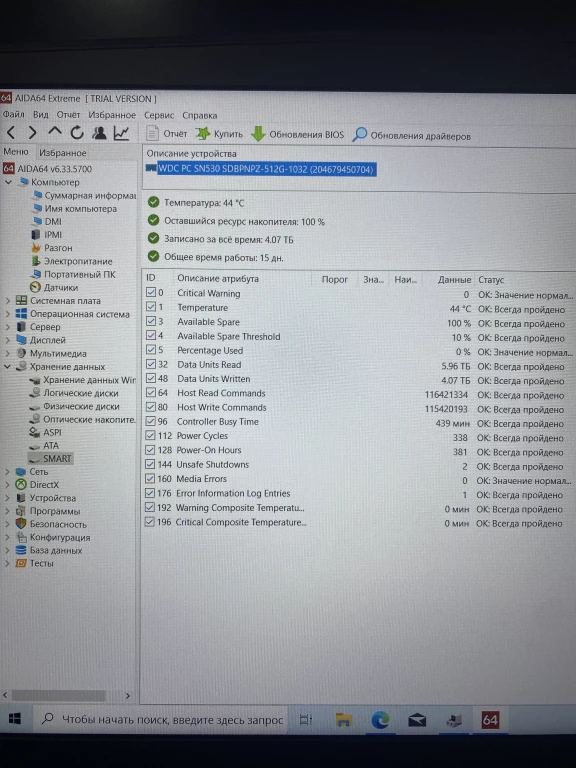The image size is (576, 768).
Task: Open the Портативный ПК tree item
Action: click(73, 274)
